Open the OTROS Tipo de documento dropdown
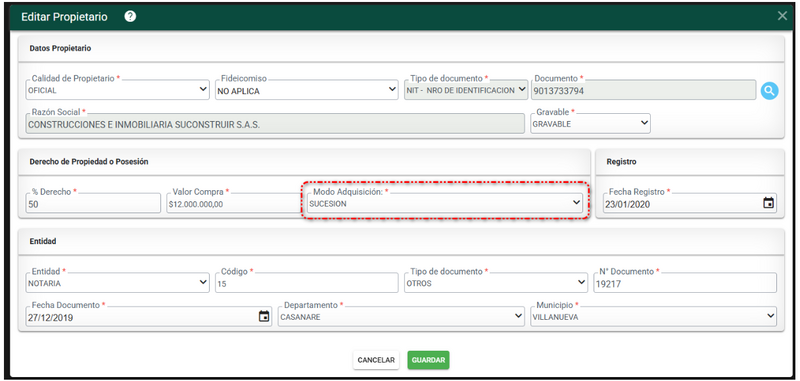 pos(496,283)
